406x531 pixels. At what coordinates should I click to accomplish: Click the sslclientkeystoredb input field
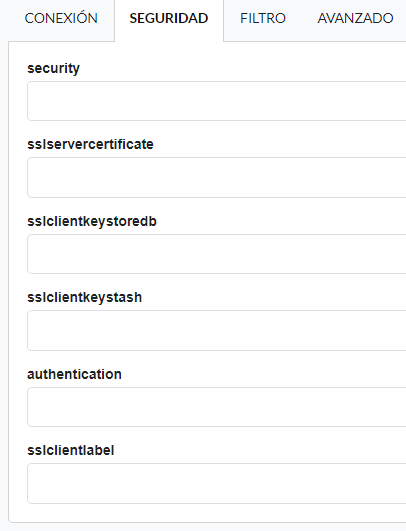pyautogui.click(x=217, y=254)
